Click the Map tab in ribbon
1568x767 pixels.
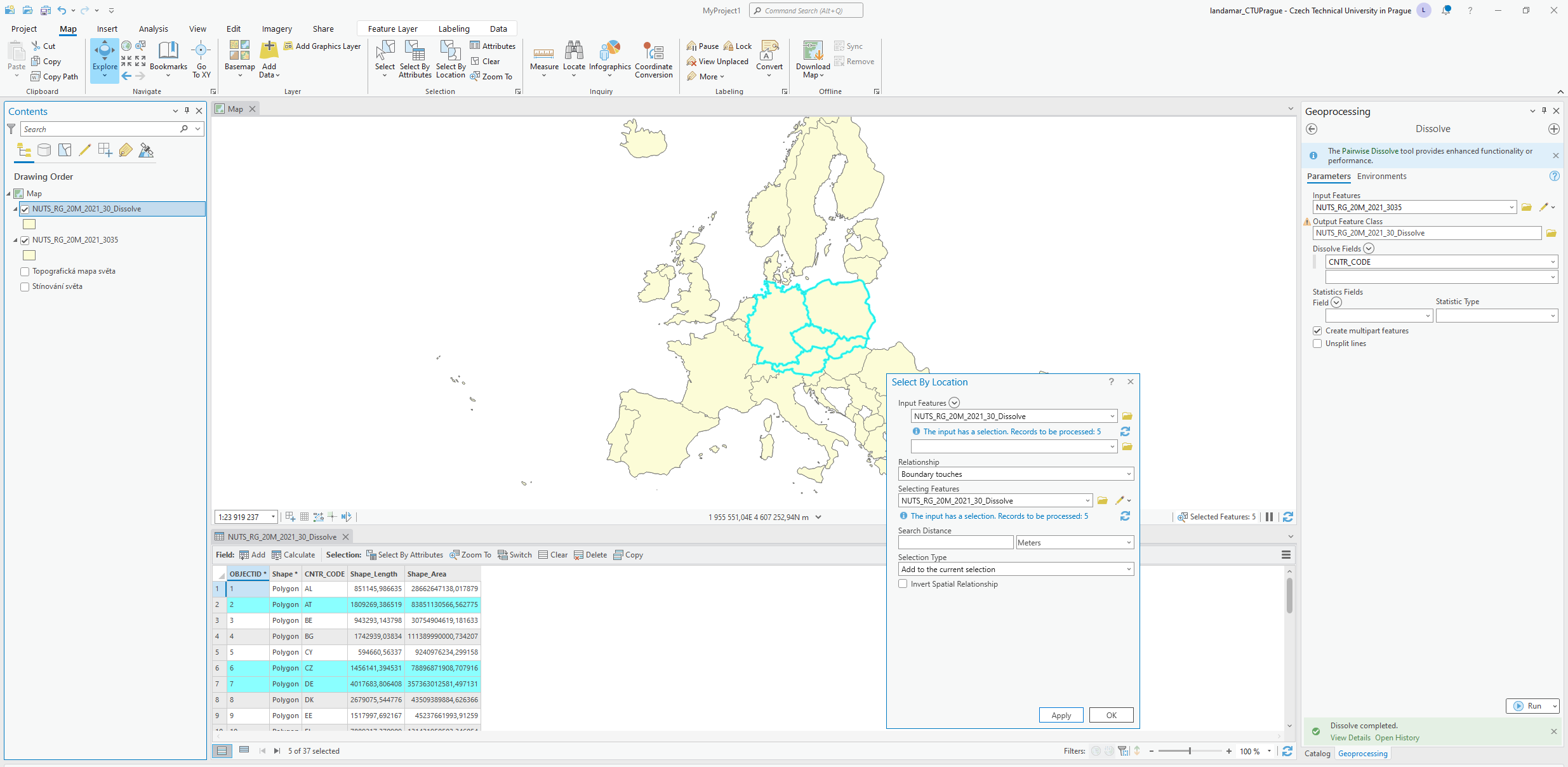point(67,28)
